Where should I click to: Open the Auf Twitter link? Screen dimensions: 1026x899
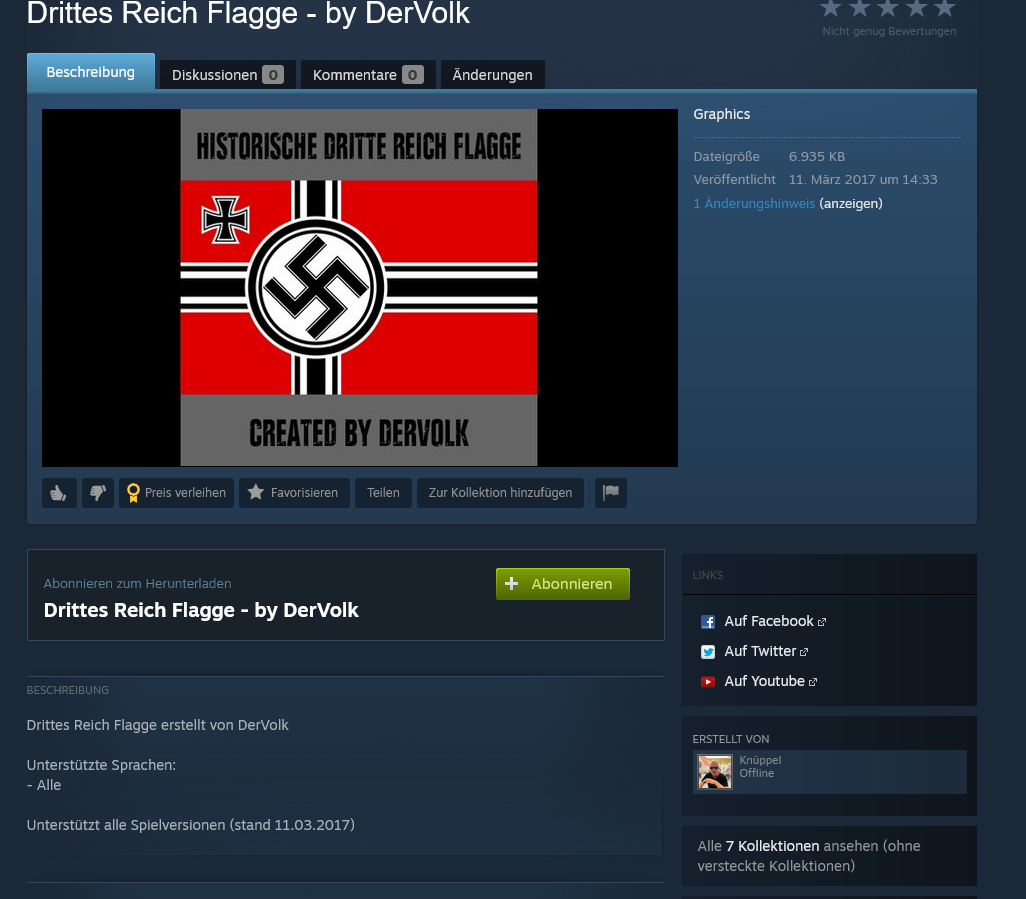click(x=759, y=651)
